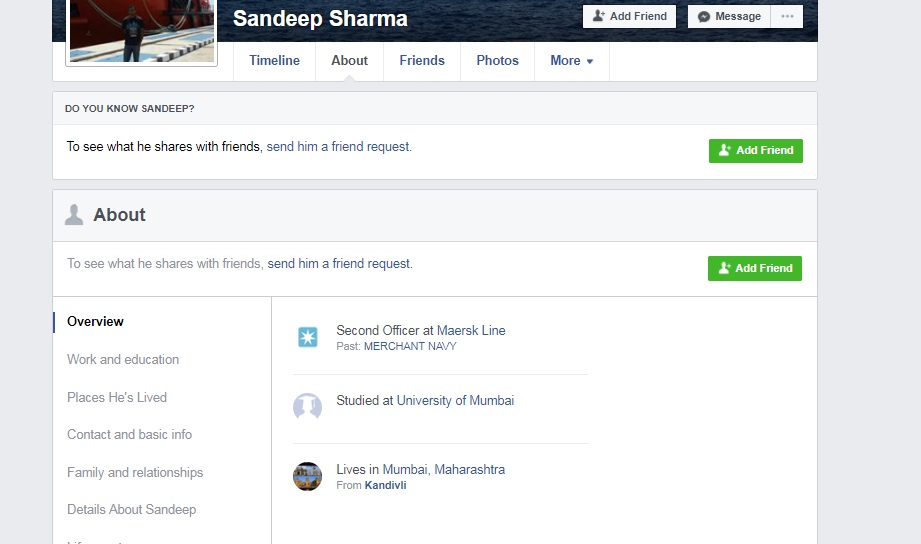Click the Mumbai city thumbnail icon
The height and width of the screenshot is (544, 921).
point(307,476)
